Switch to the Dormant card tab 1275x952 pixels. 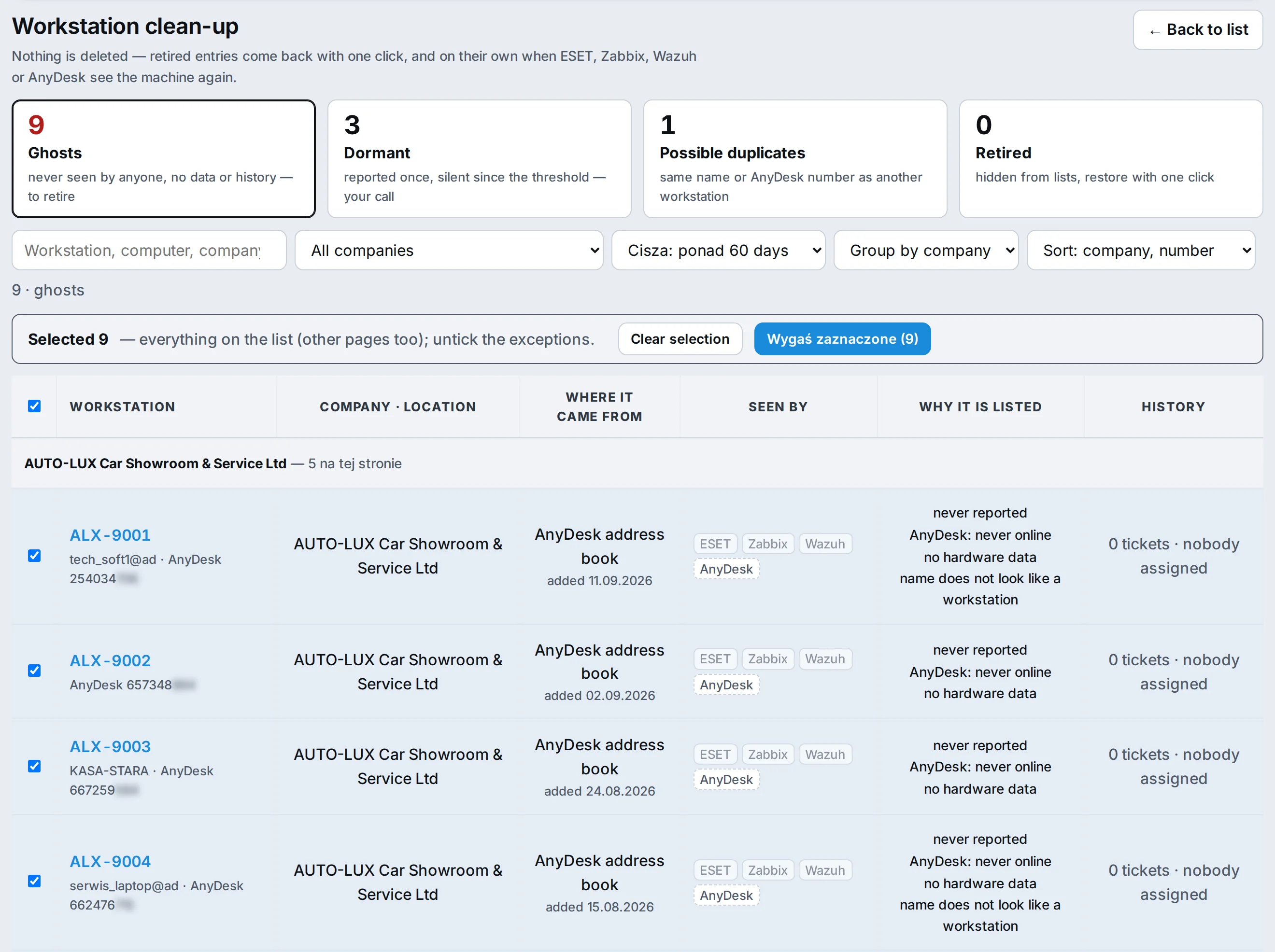pos(480,159)
